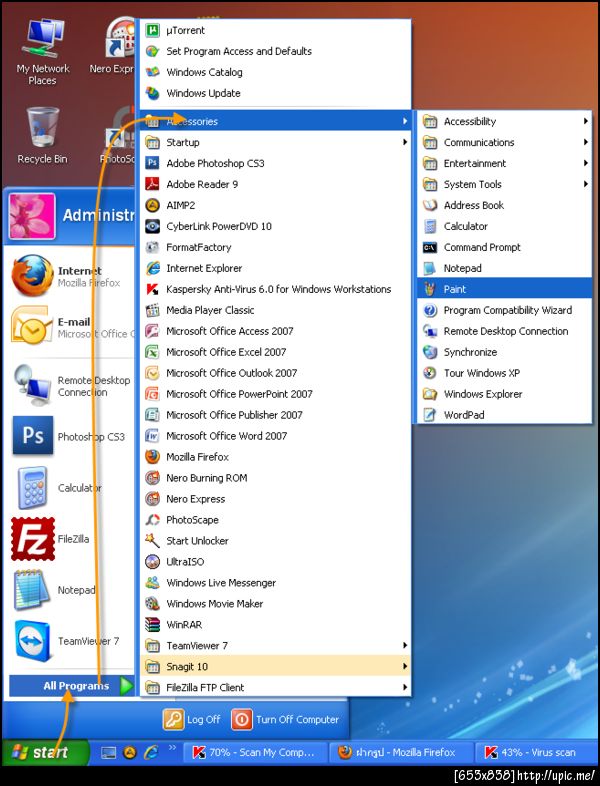The height and width of the screenshot is (786, 600).
Task: Open Address Book in Accessories
Action: pos(504,206)
